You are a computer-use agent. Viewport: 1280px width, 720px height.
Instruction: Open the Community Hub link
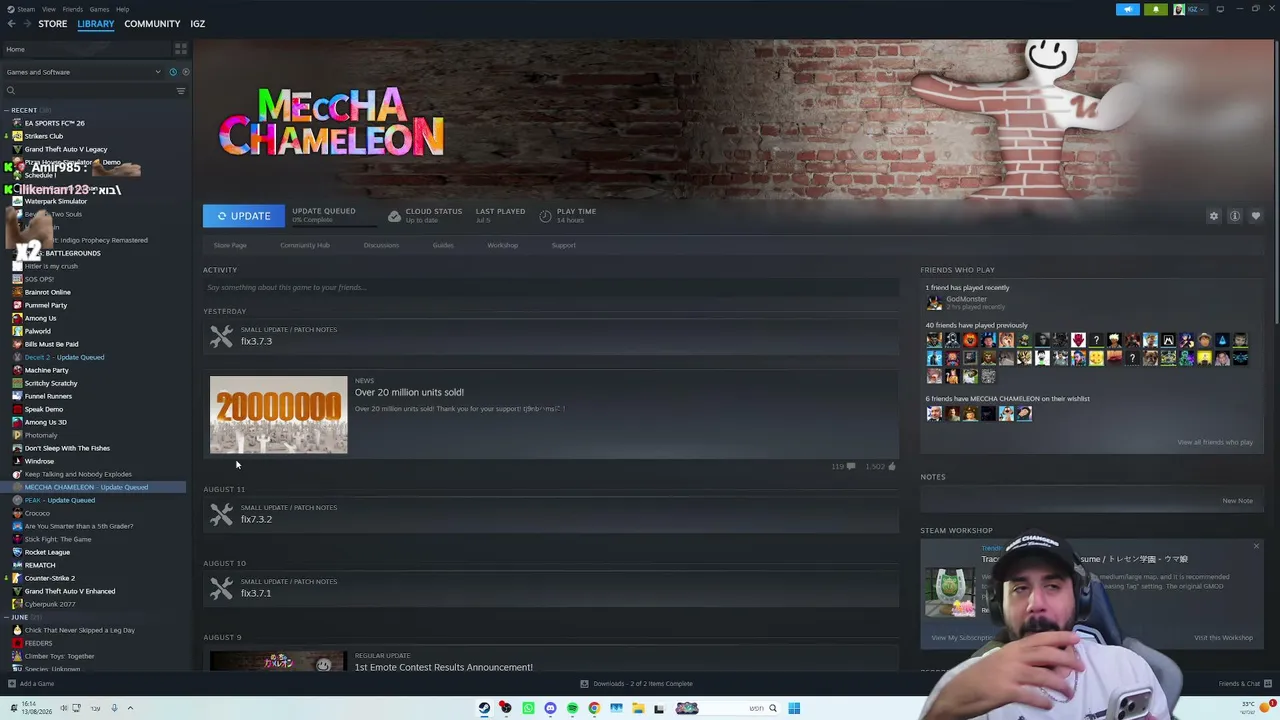(305, 245)
